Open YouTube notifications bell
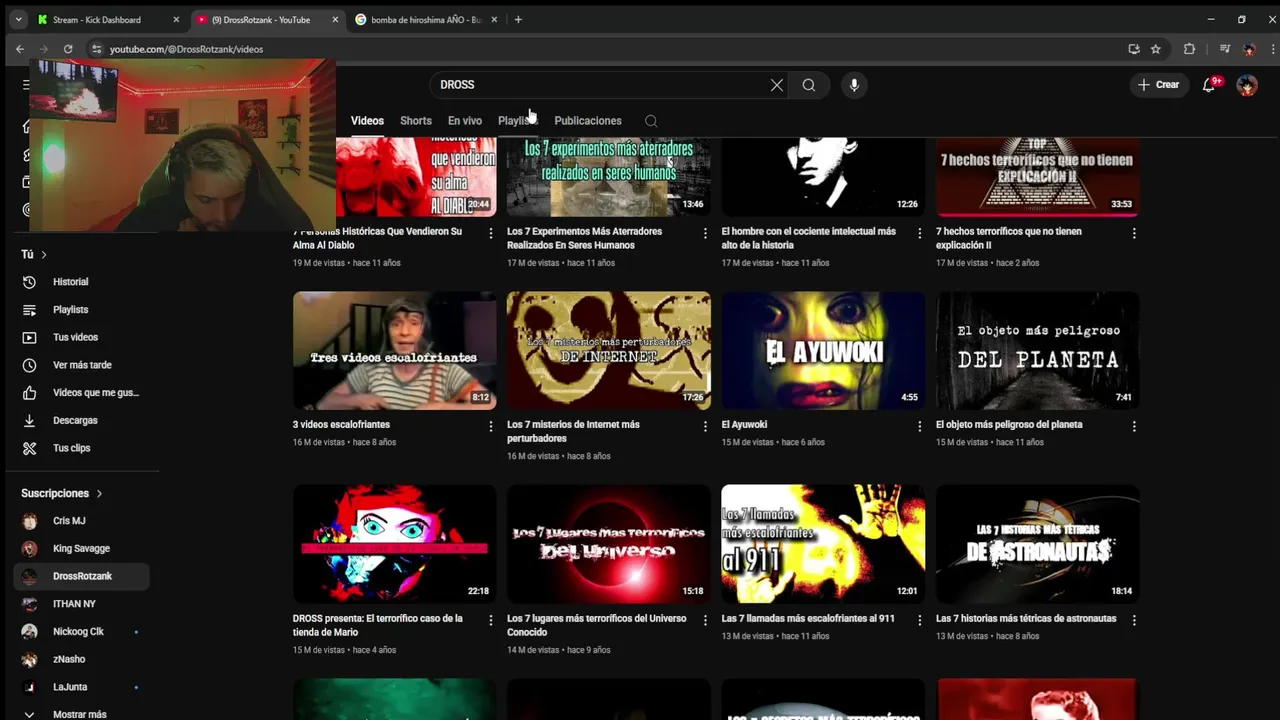1280x720 pixels. pos(1209,85)
